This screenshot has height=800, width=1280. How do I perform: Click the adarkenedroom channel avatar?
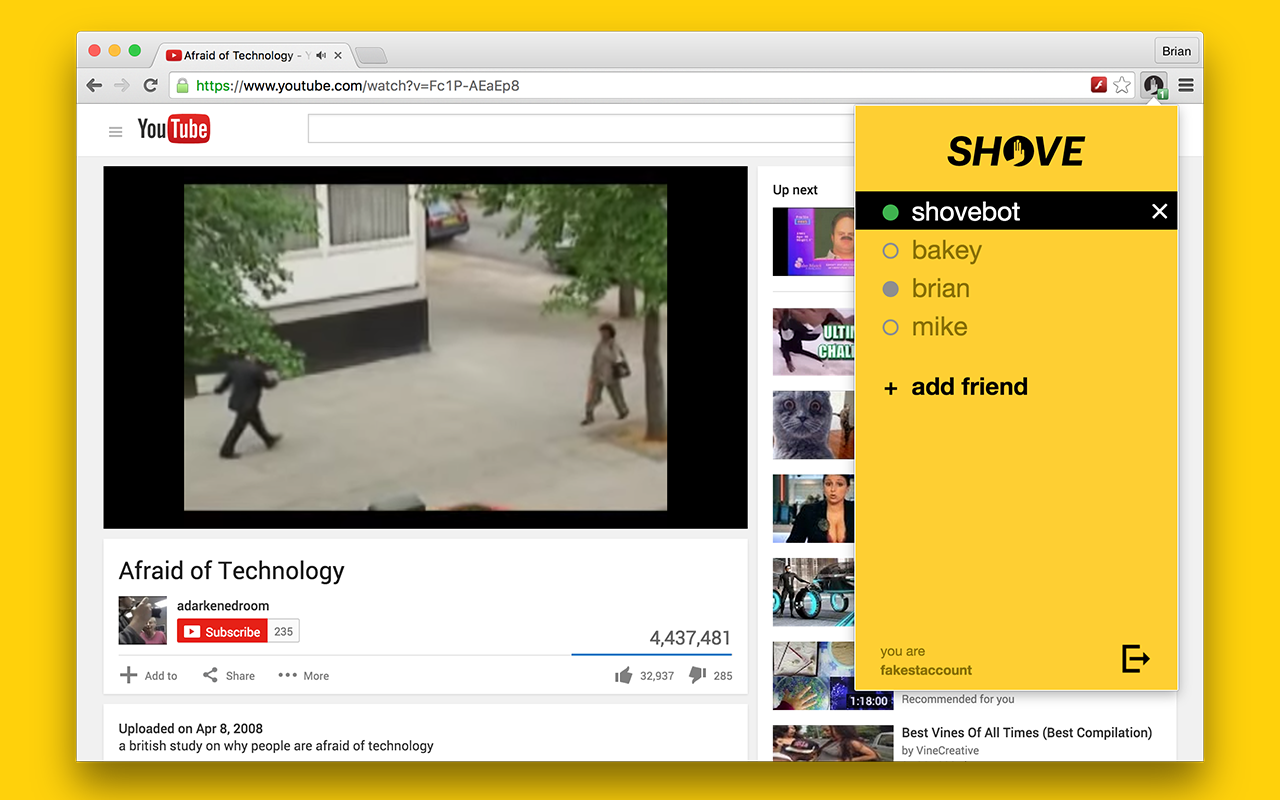(x=143, y=620)
